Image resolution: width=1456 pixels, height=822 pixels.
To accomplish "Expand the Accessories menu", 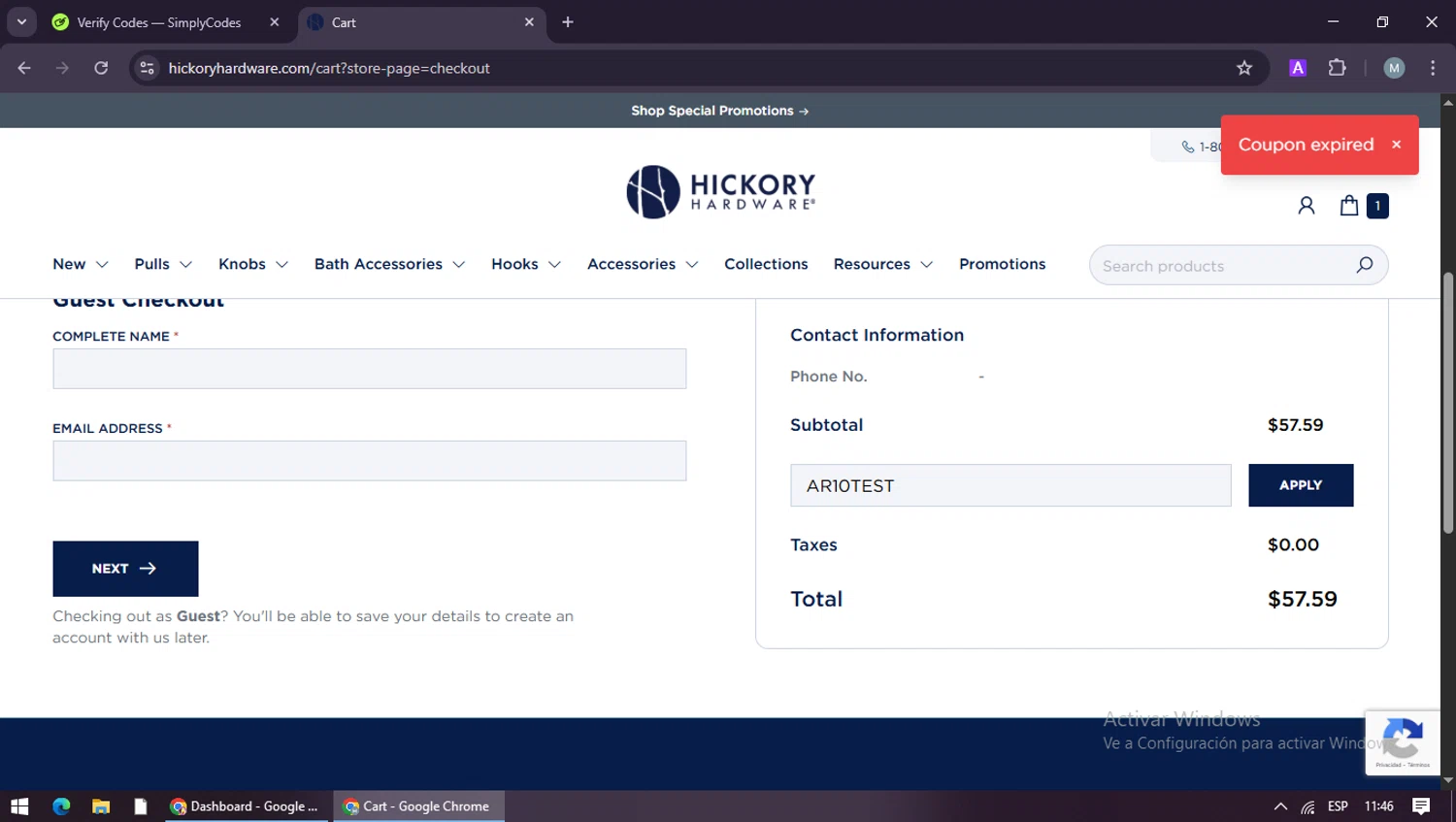I will coord(643,264).
